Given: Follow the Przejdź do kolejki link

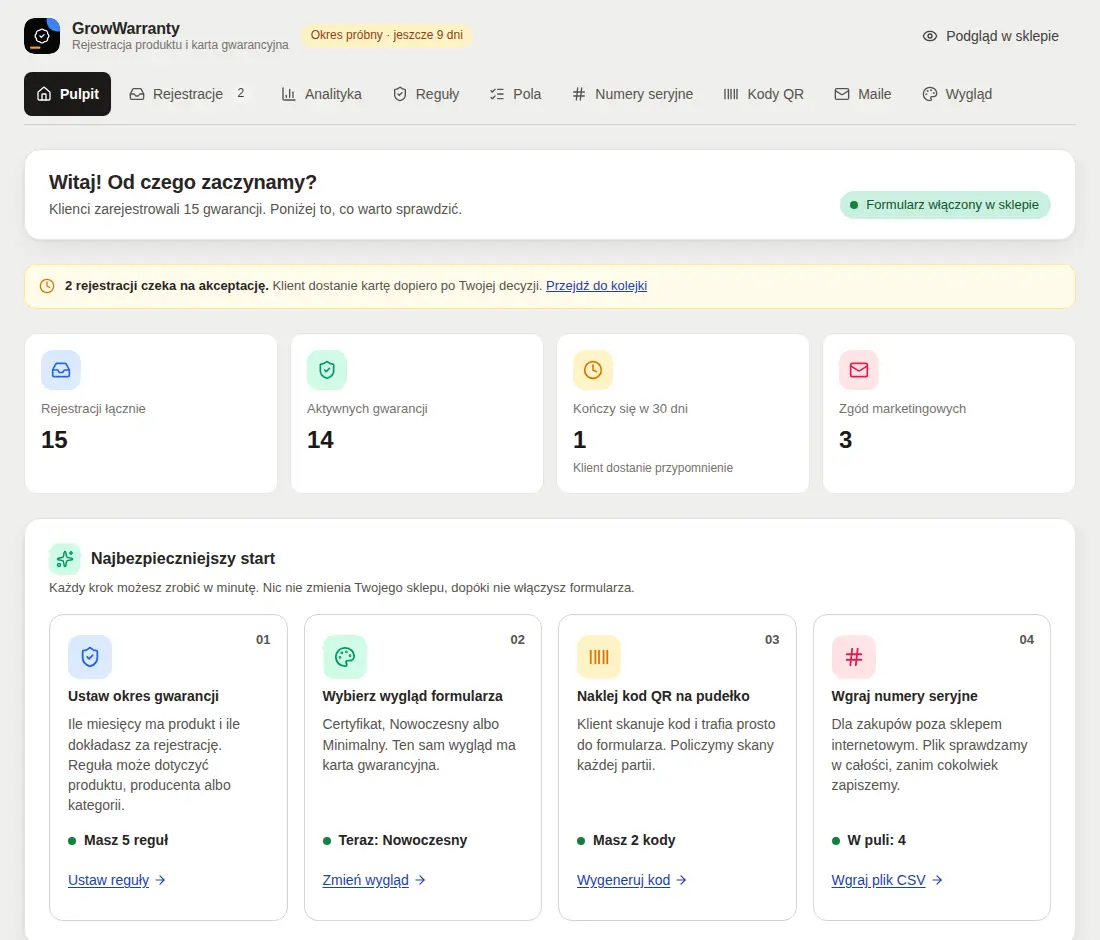Looking at the screenshot, I should (x=596, y=286).
